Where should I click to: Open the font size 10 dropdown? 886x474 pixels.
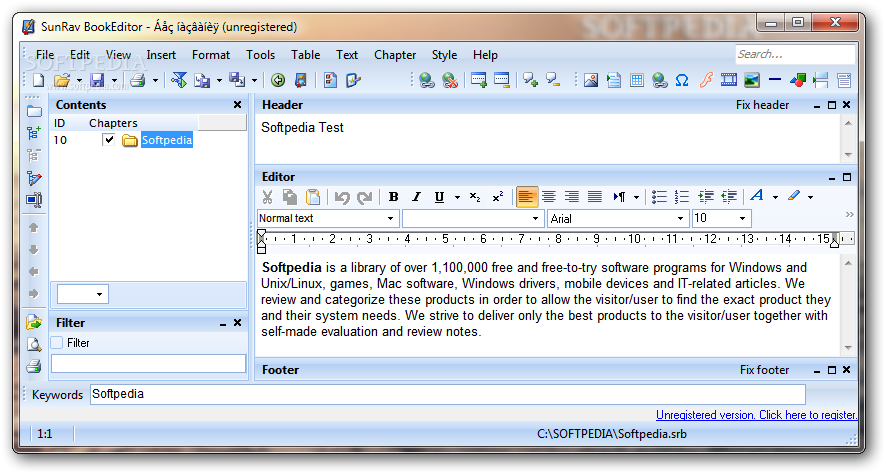[x=742, y=219]
